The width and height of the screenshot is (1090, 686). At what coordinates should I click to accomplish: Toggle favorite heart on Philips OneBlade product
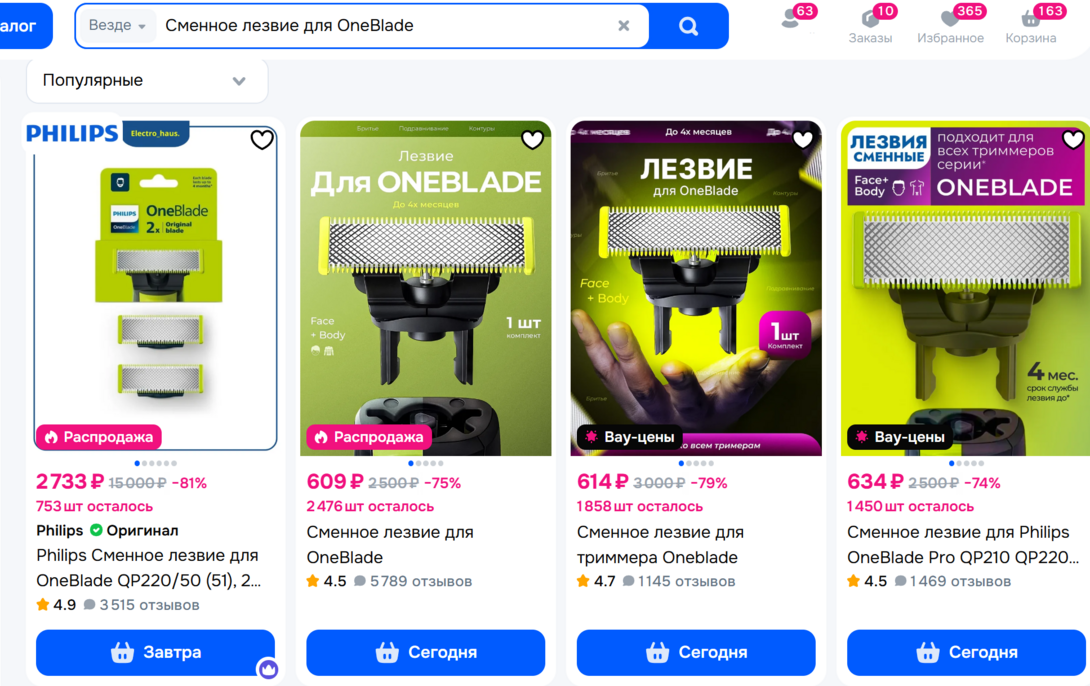tap(261, 140)
